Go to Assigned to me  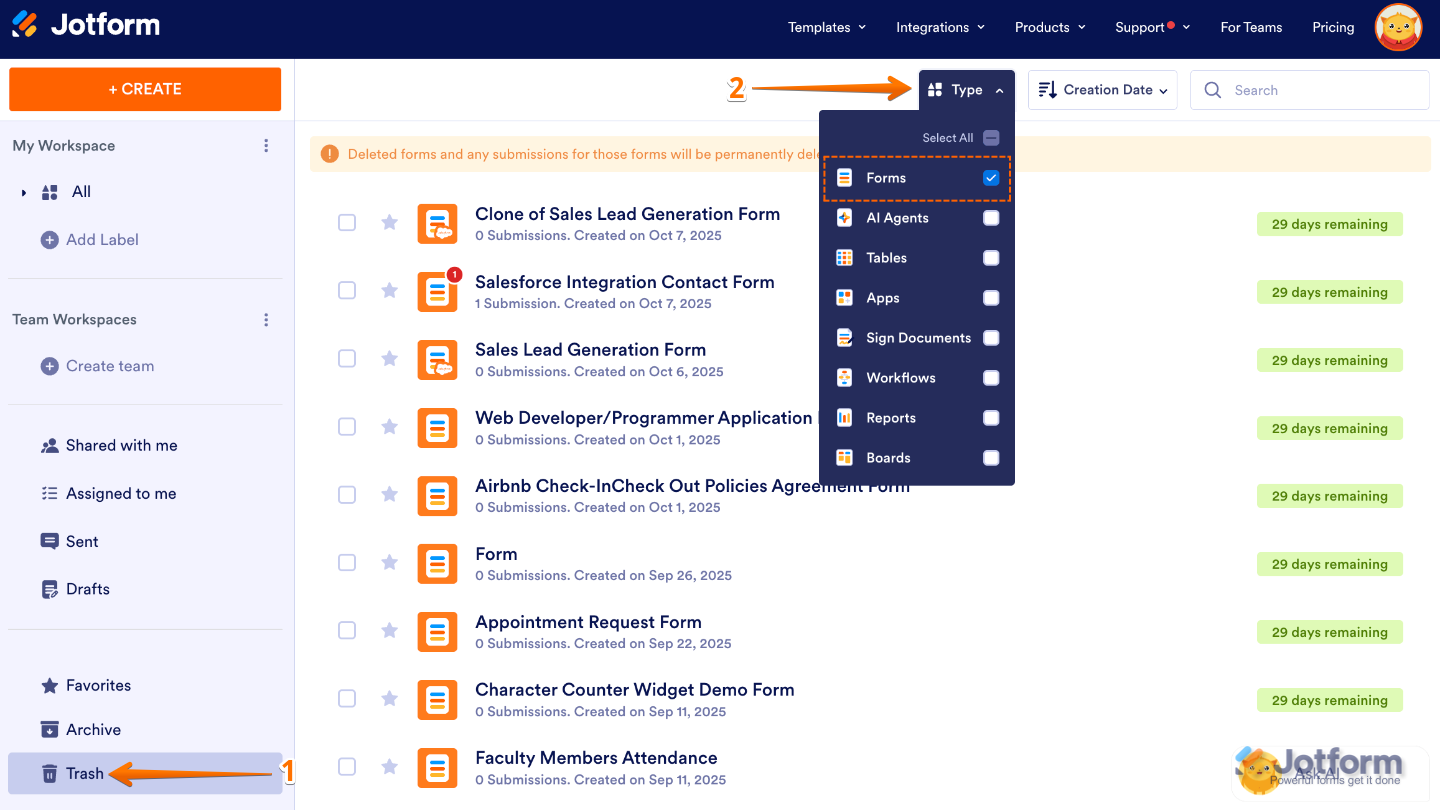pos(121,494)
